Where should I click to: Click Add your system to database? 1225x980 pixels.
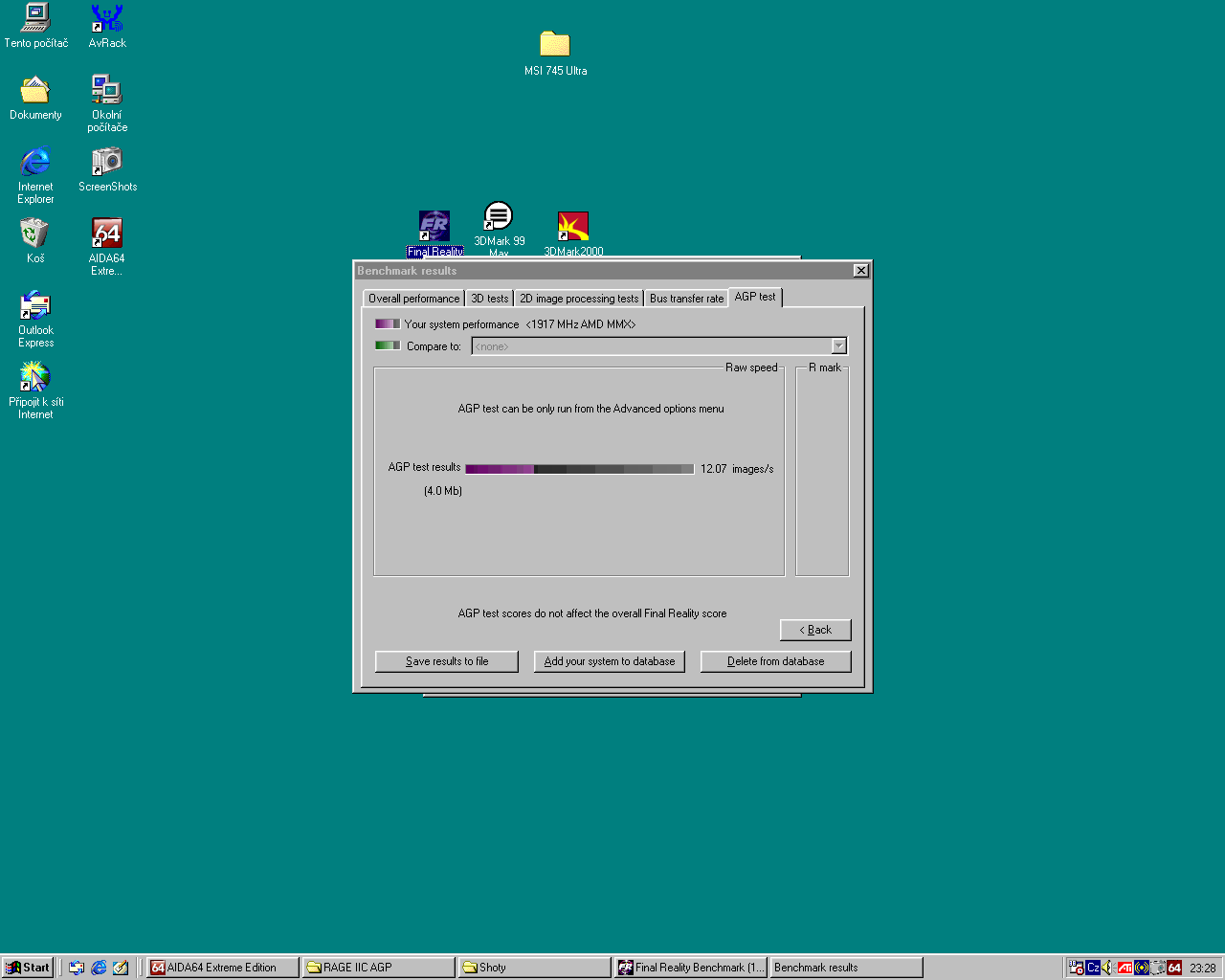610,661
